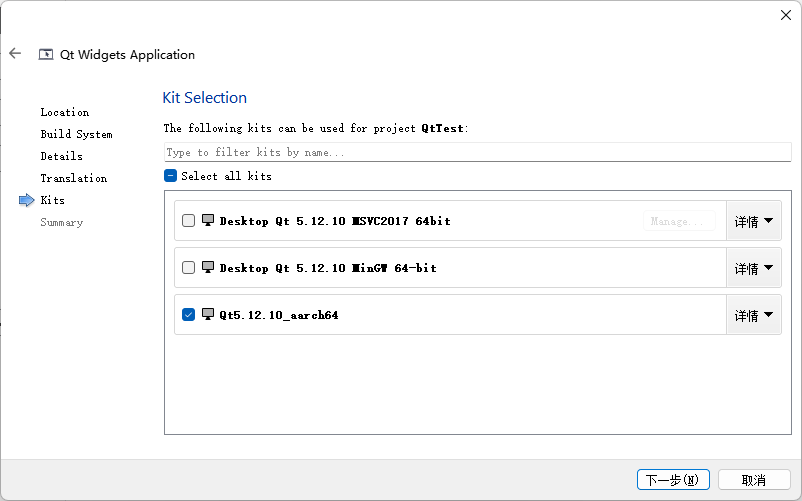Go back using the arrow icon
Screen dimensions: 802x501
15,53
